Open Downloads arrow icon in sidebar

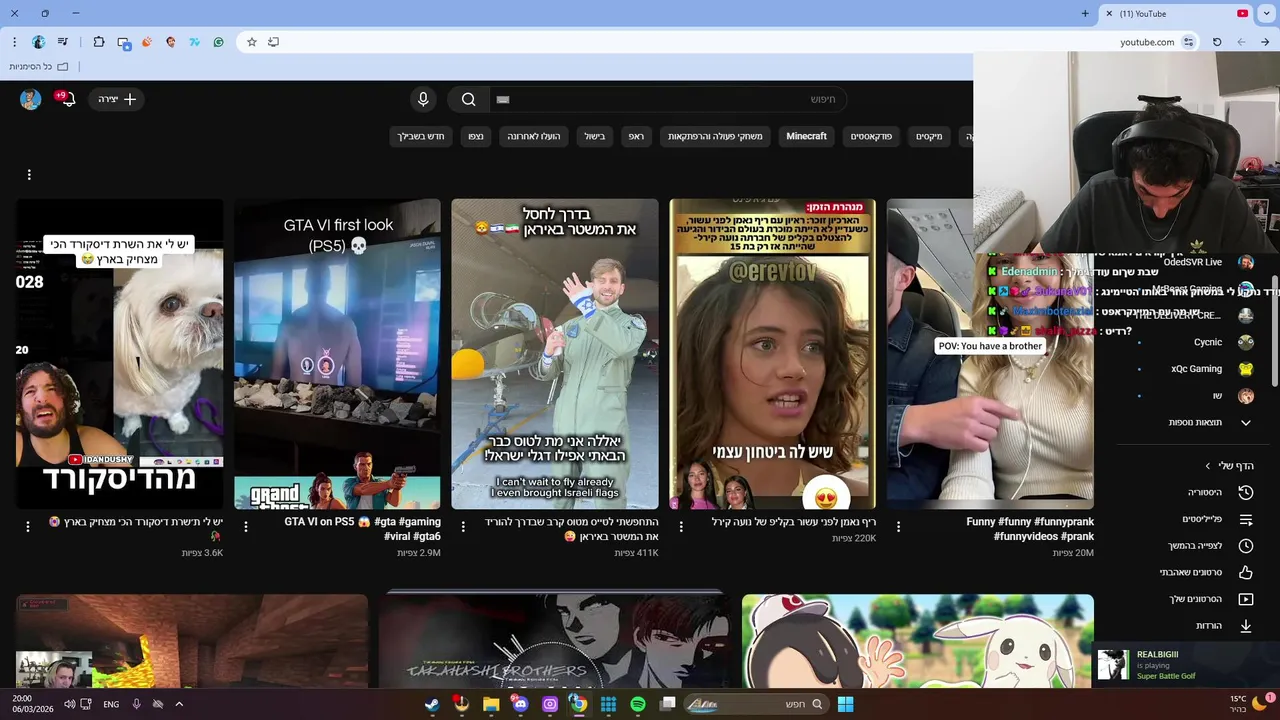click(1246, 626)
